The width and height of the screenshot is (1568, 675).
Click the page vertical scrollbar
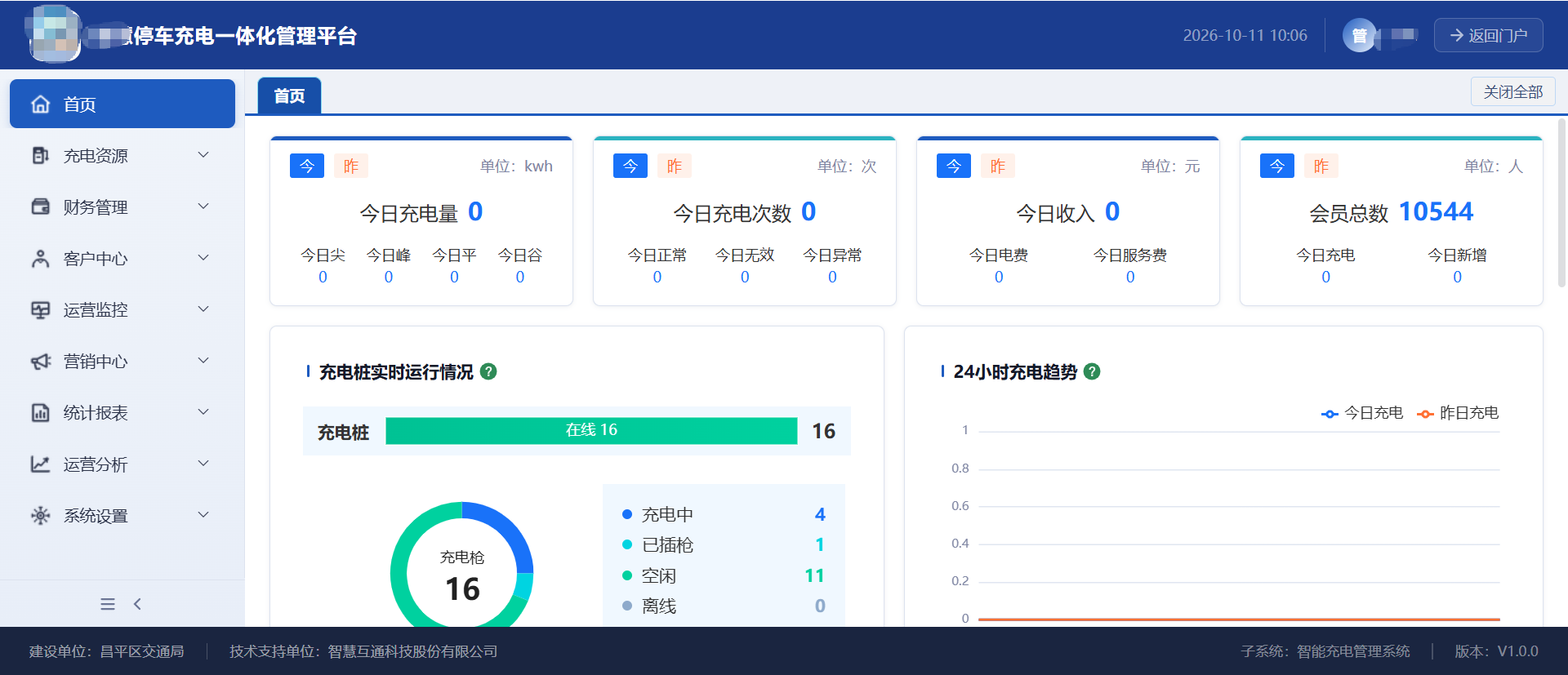coord(1561,204)
